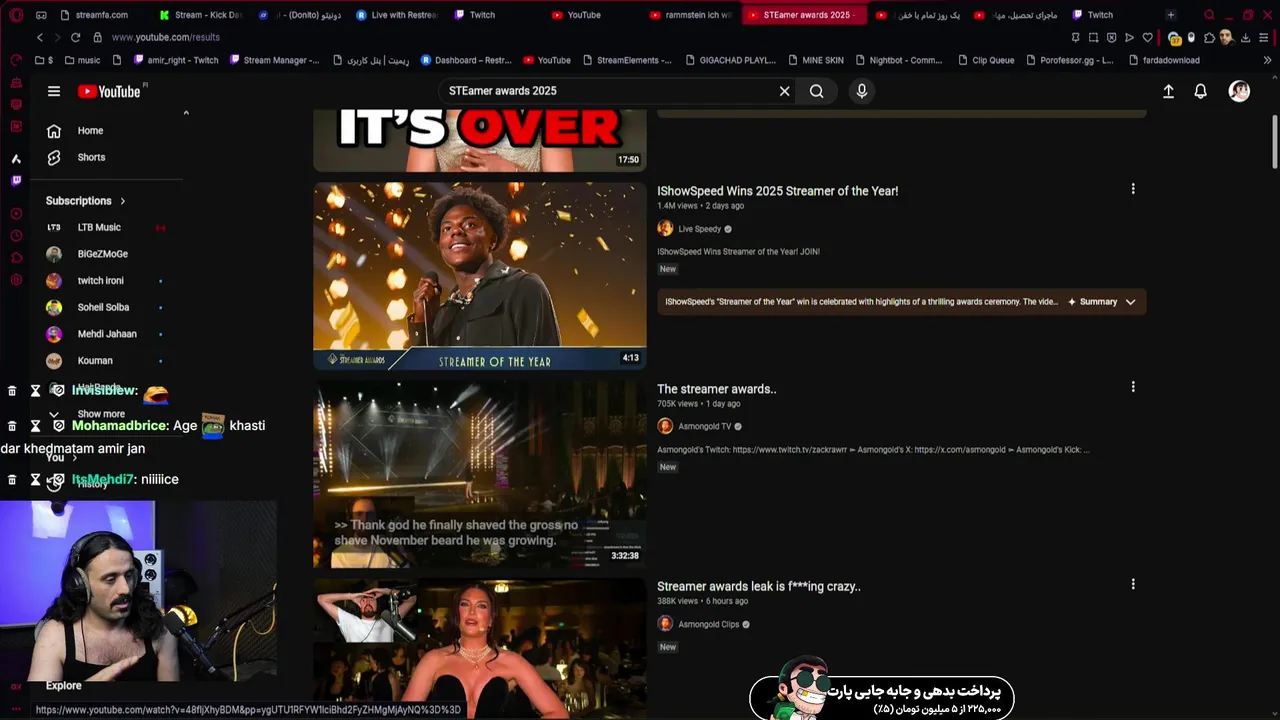Screen dimensions: 1280x720
Task: Open the 'IShowSpeed Wins 2025 Streamer of the Year!' title
Action: (x=777, y=191)
